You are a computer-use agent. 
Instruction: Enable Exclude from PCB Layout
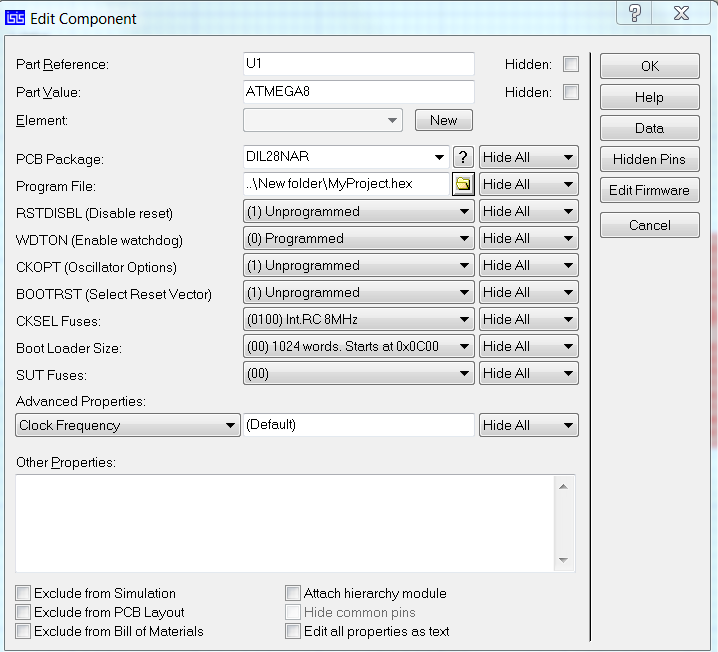[23, 612]
